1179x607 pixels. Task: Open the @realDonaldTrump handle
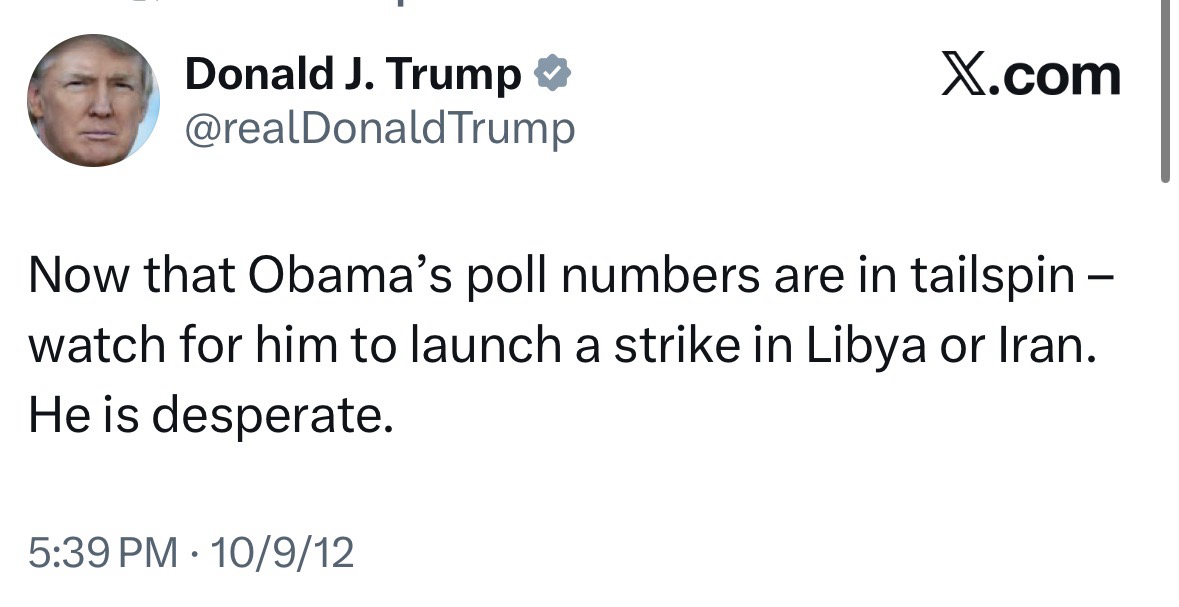click(x=380, y=129)
